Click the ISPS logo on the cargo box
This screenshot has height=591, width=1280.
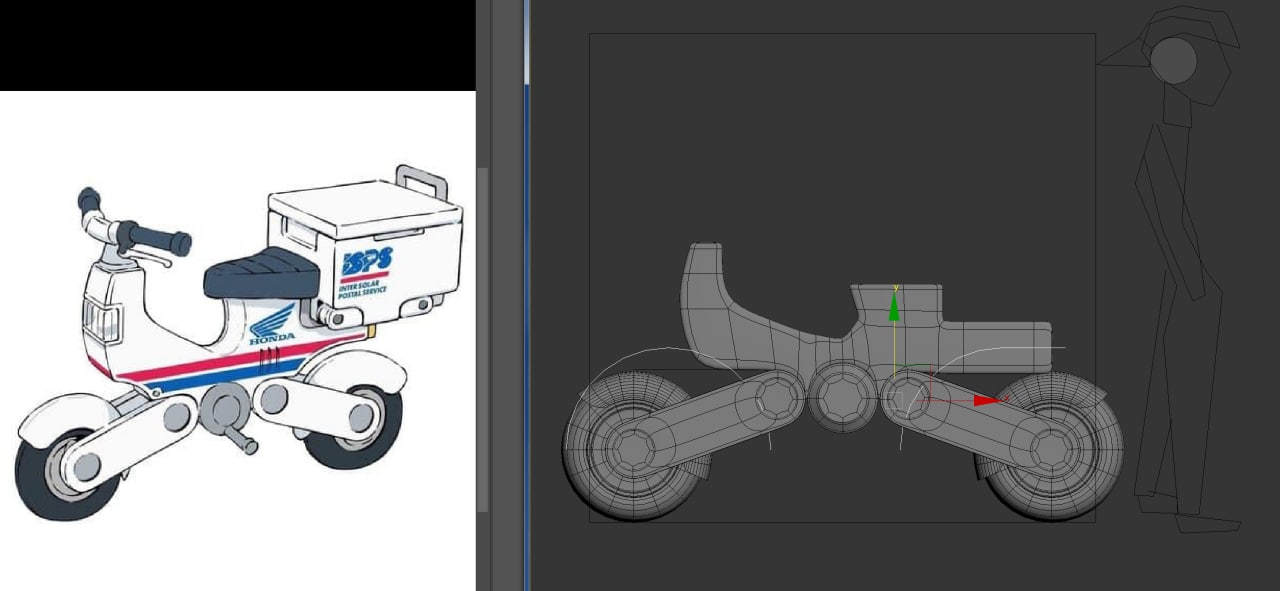[x=366, y=263]
